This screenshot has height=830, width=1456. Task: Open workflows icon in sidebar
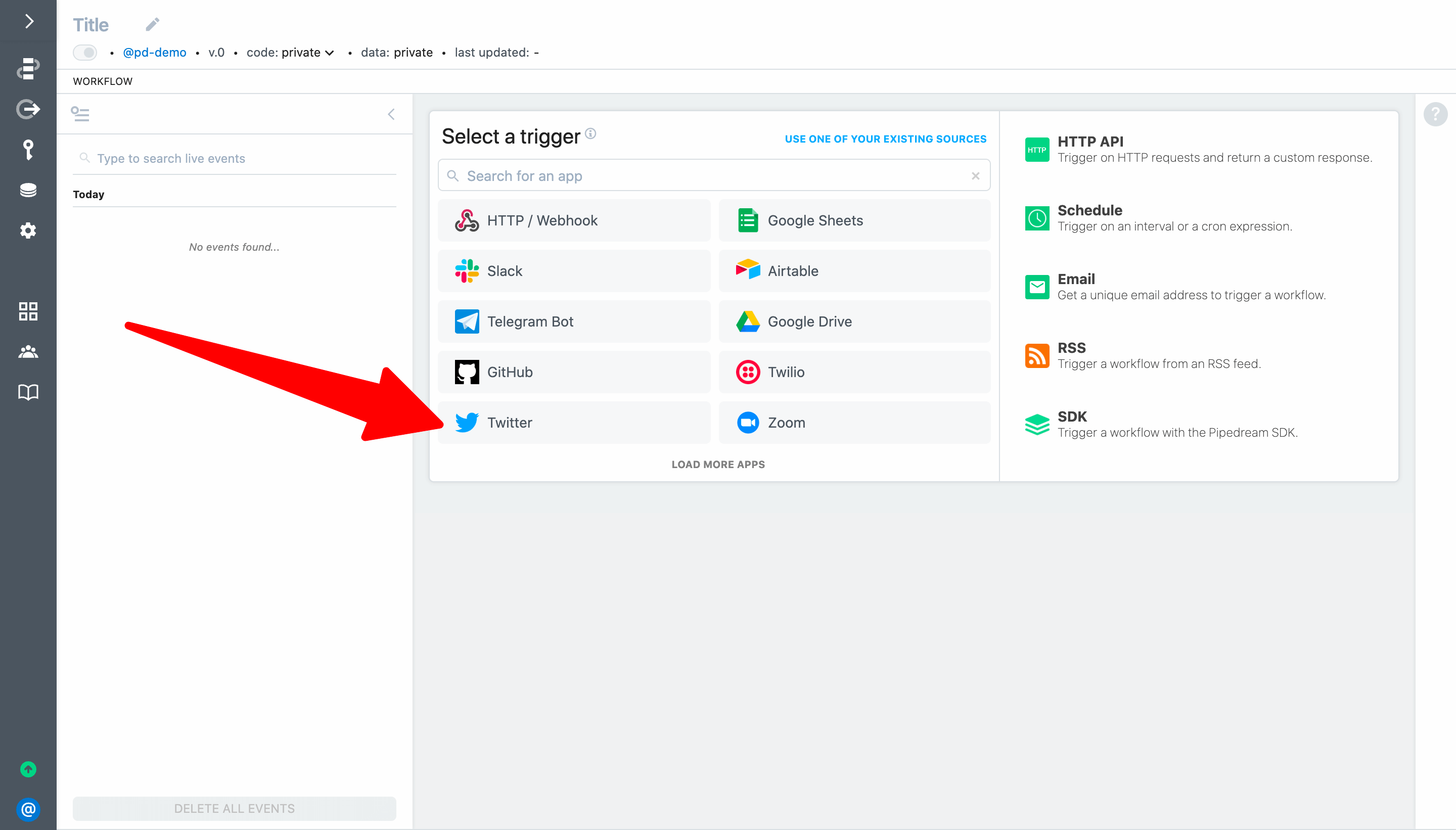[x=28, y=68]
